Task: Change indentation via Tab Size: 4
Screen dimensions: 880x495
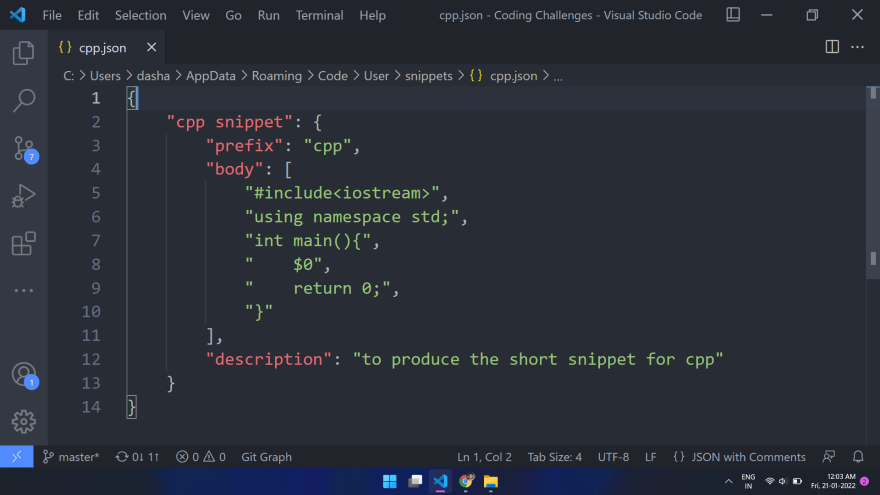Action: [x=554, y=457]
